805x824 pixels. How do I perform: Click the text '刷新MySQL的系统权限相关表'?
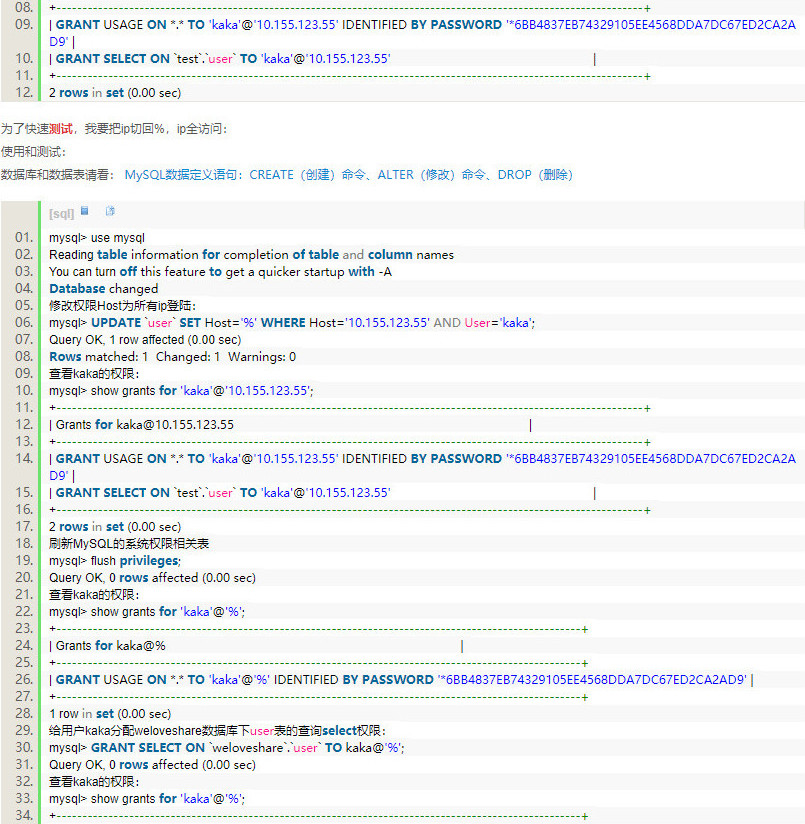pos(129,543)
